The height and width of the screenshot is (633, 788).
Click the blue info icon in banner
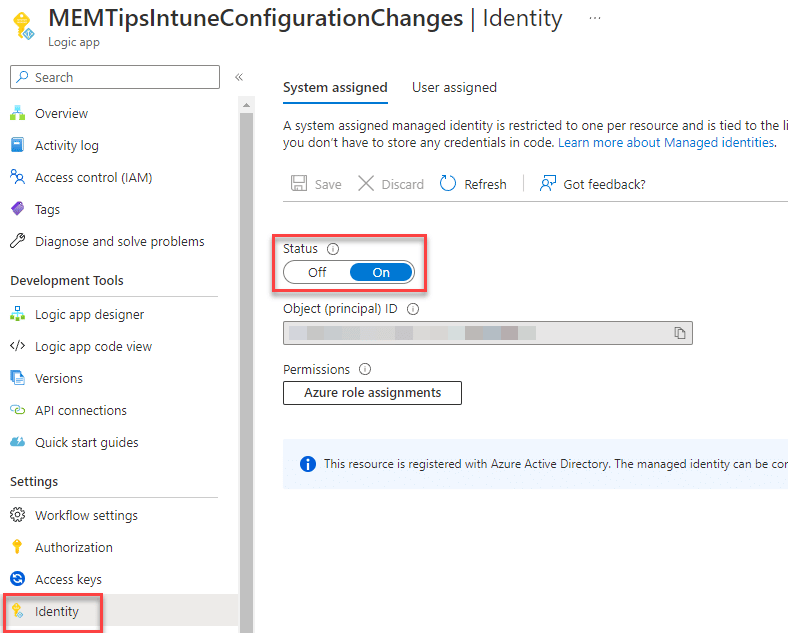308,464
